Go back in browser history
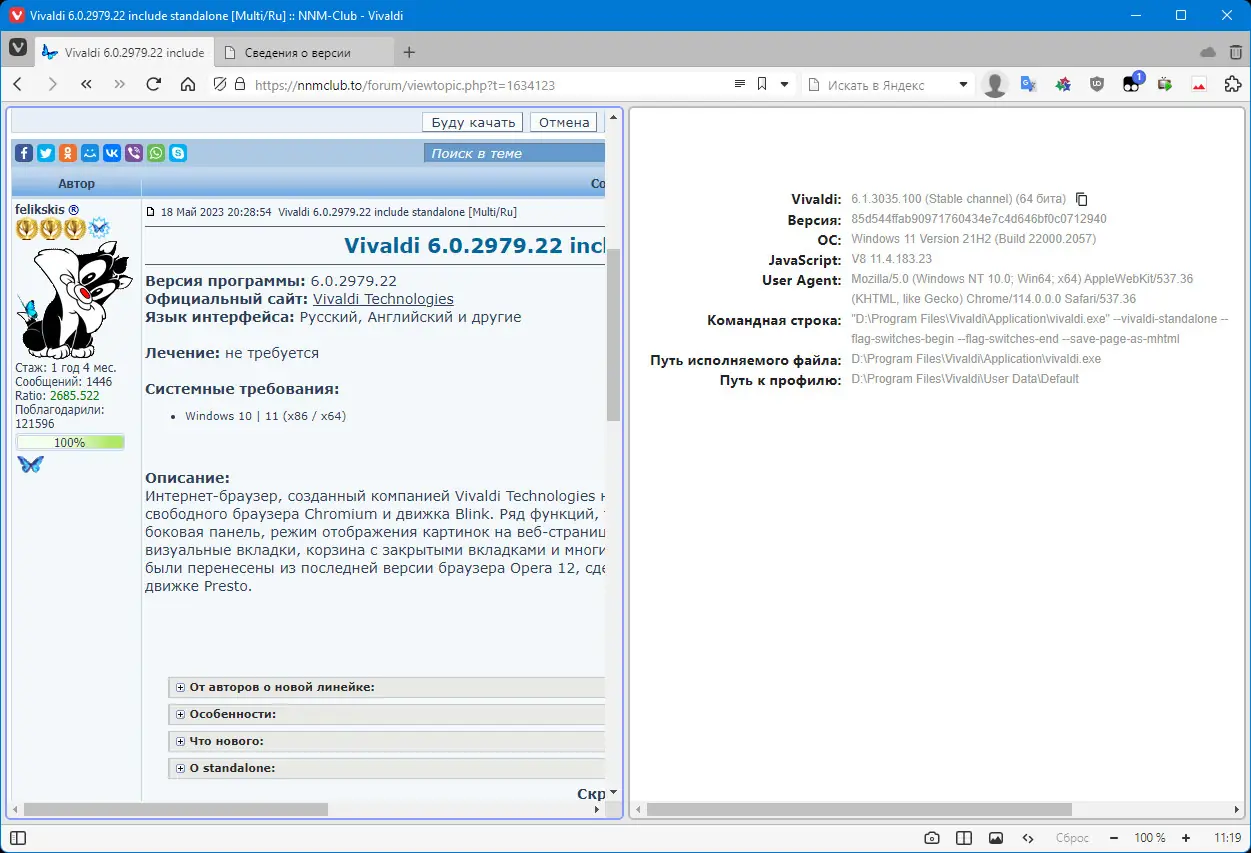This screenshot has width=1251, height=853. pyautogui.click(x=18, y=85)
